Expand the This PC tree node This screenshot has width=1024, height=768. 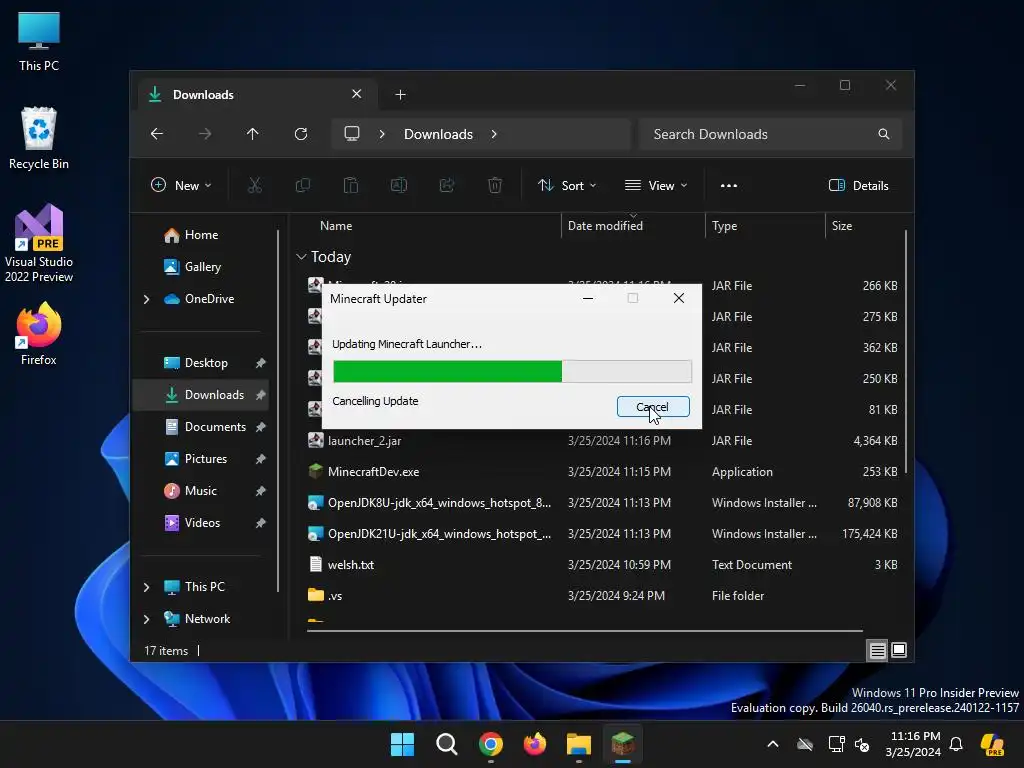tap(146, 587)
